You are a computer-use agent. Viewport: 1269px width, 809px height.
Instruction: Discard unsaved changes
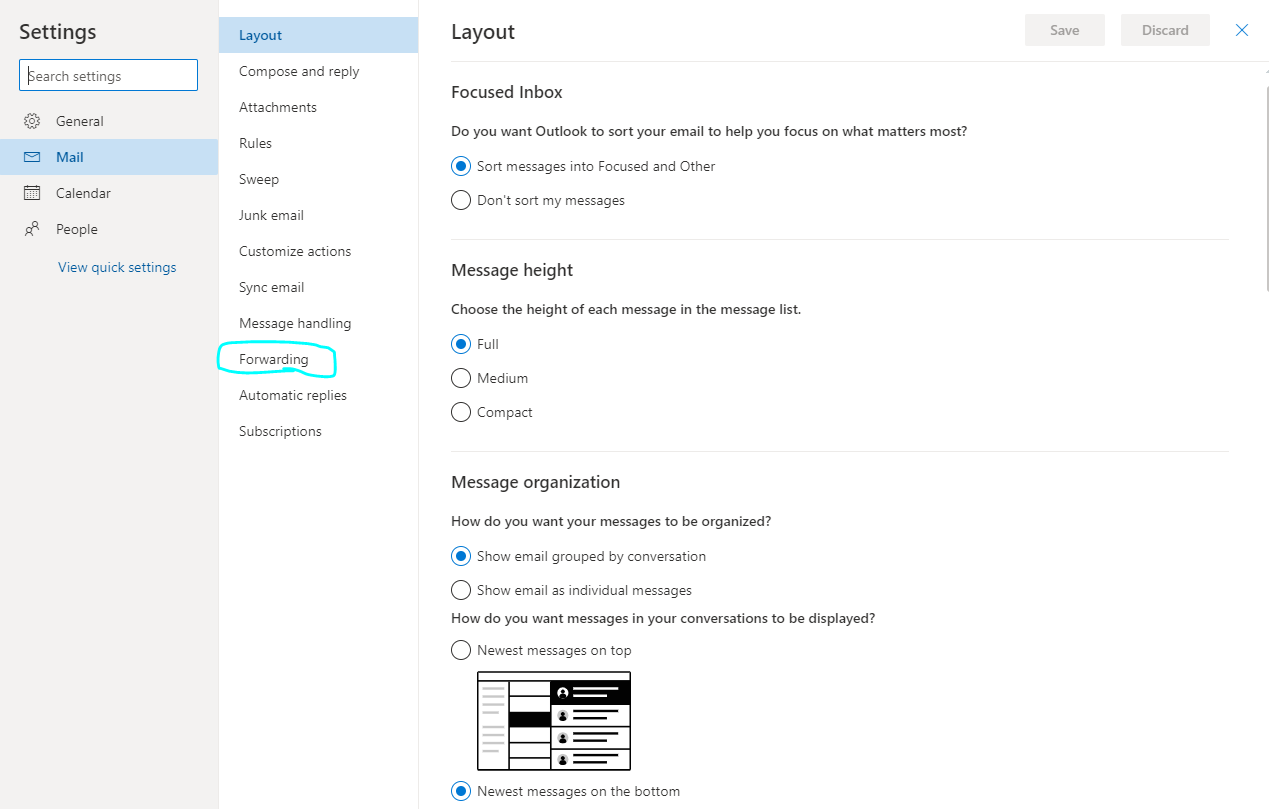pyautogui.click(x=1164, y=30)
